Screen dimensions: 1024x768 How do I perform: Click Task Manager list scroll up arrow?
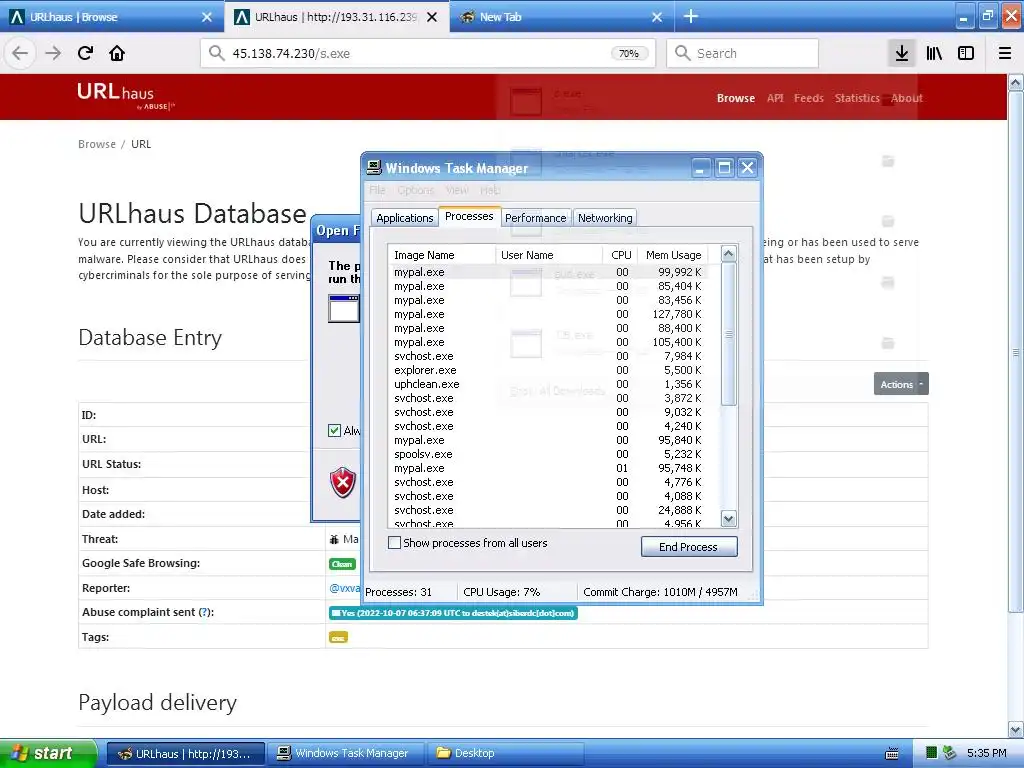729,253
